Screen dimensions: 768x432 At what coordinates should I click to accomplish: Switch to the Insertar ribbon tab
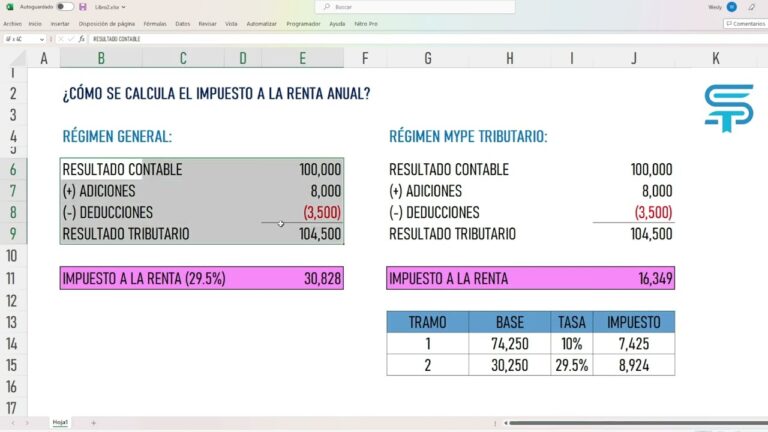coord(60,24)
